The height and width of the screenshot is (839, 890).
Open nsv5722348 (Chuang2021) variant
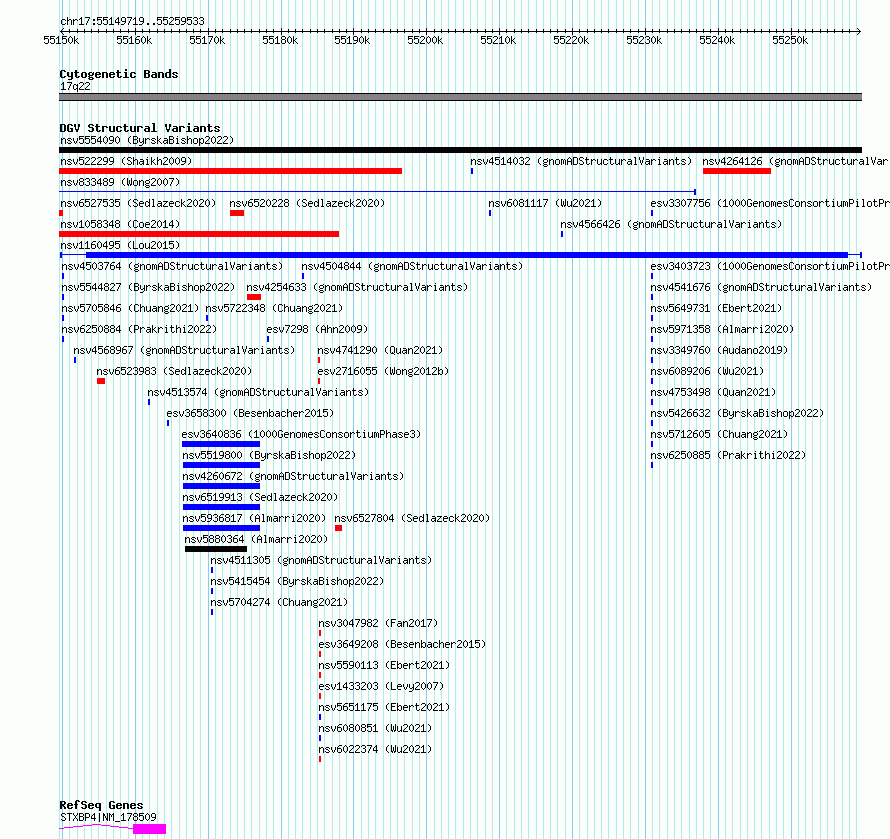[x=274, y=308]
